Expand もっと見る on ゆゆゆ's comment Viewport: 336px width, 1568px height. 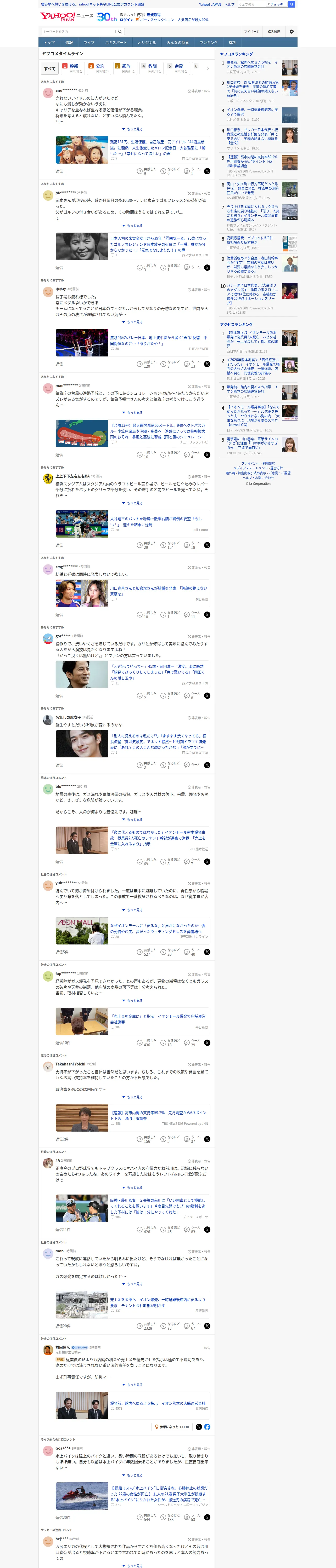point(132,322)
